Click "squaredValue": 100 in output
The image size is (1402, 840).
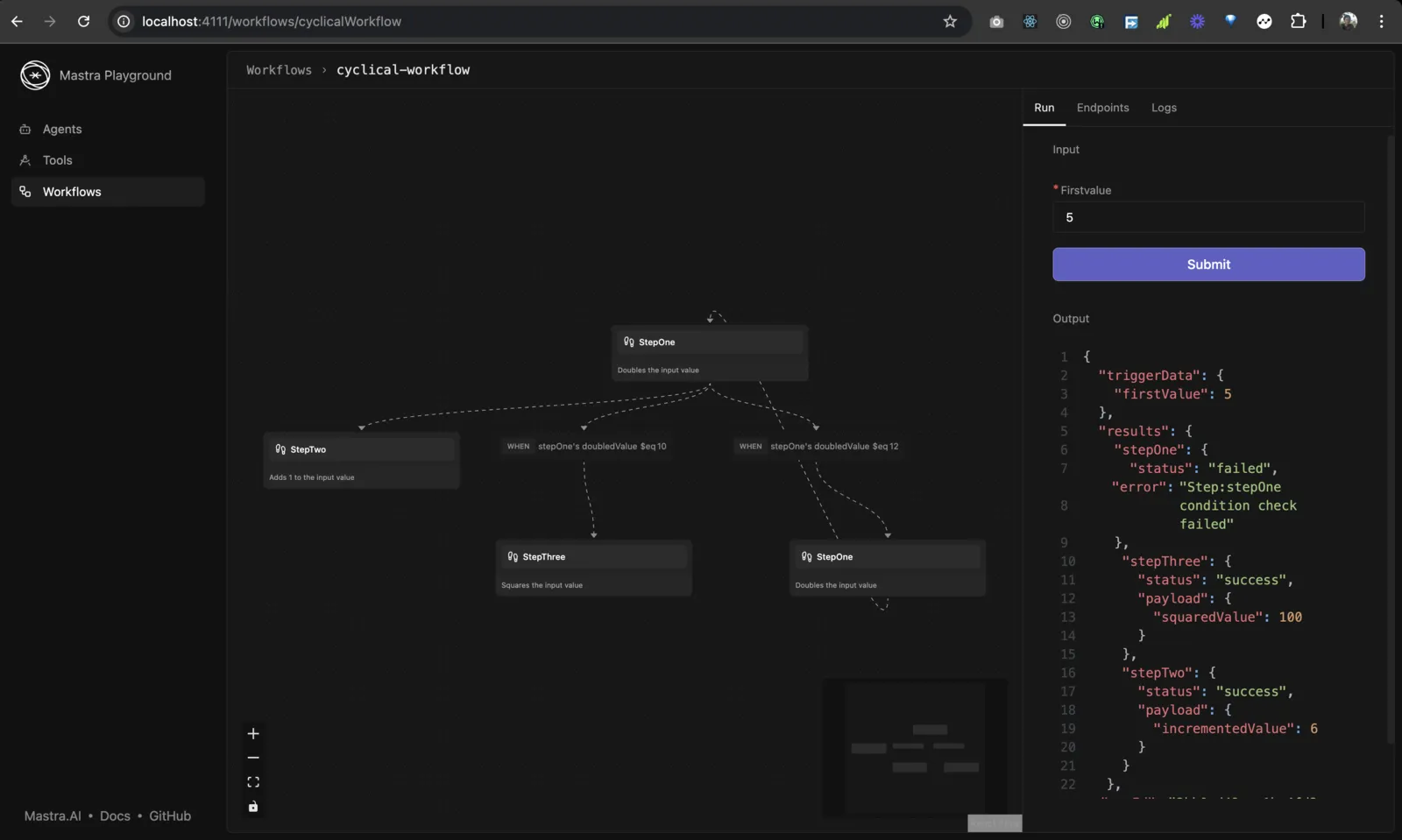[1227, 618]
